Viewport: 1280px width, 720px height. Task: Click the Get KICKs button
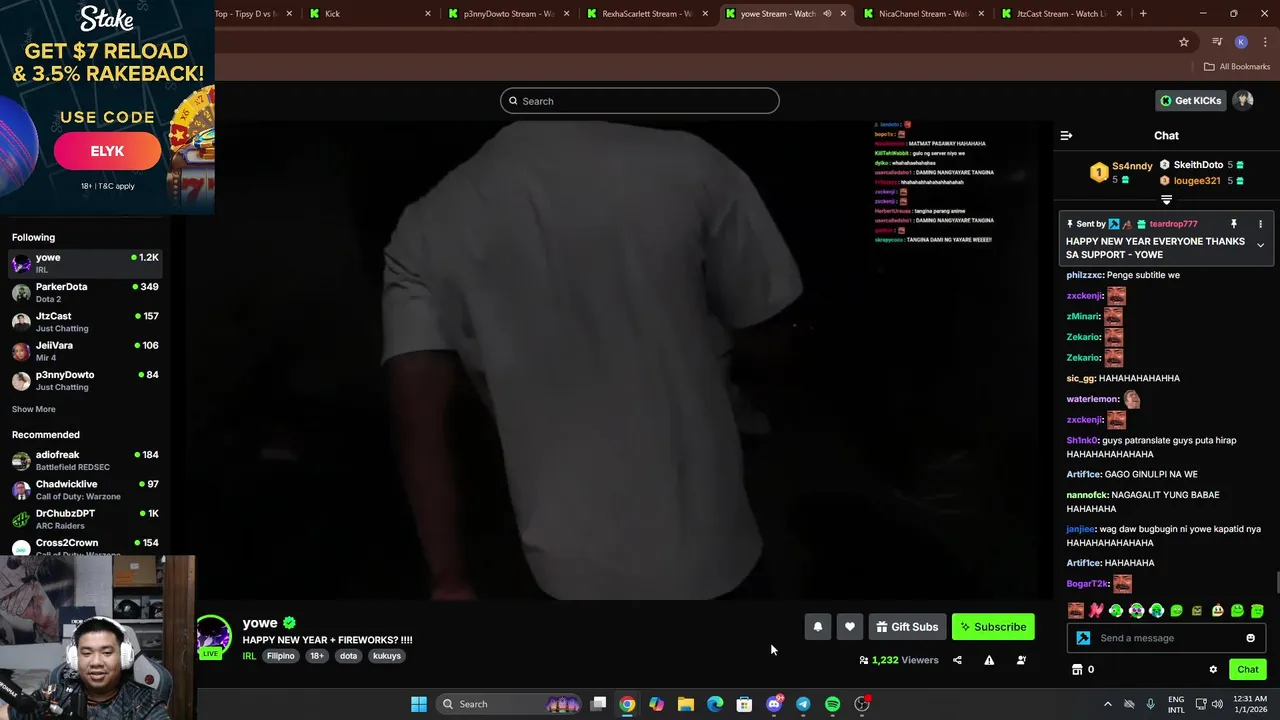[x=1190, y=100]
